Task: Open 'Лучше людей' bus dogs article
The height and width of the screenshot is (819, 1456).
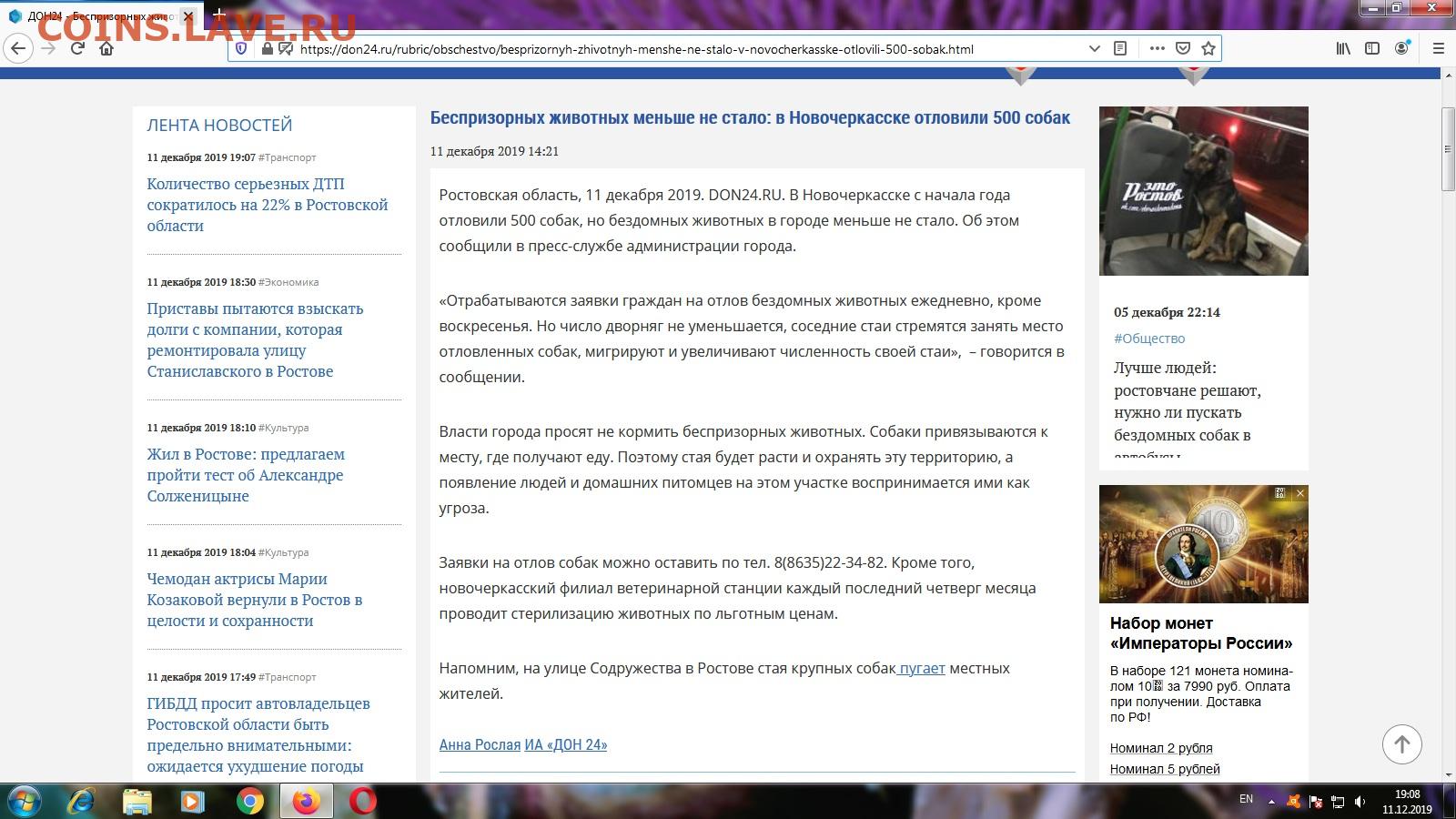Action: [1188, 408]
